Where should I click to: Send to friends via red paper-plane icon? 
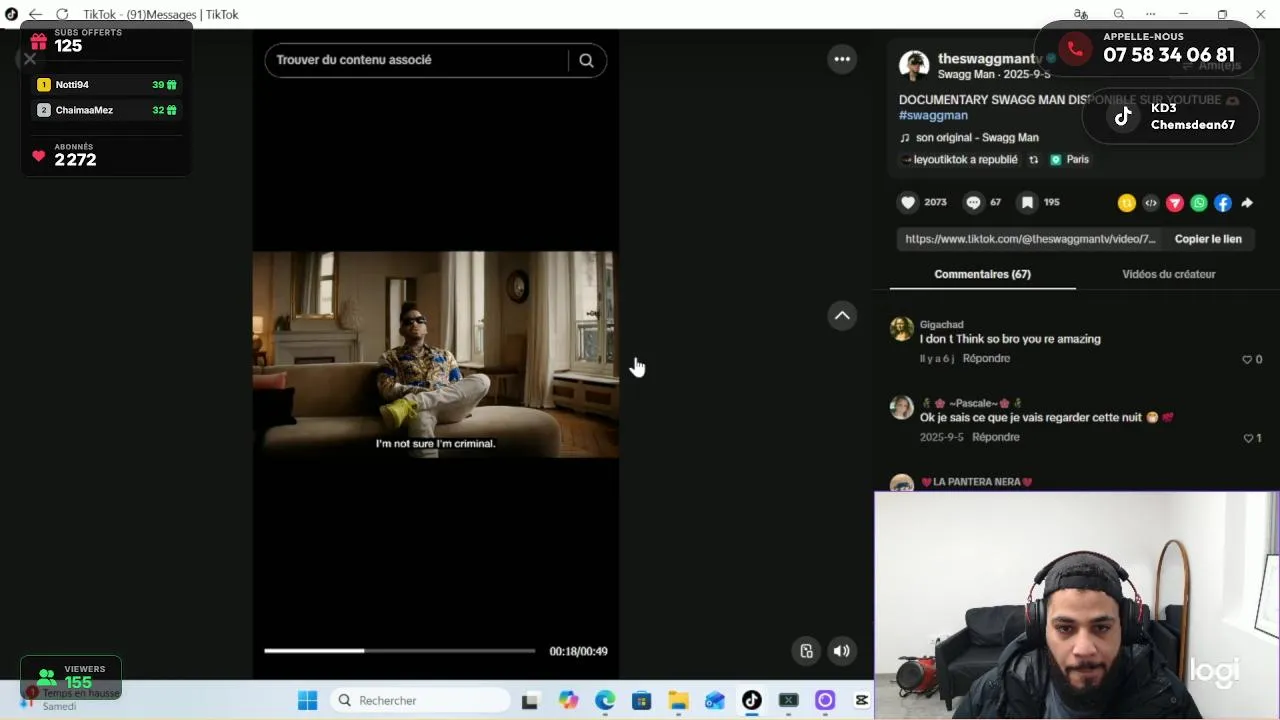click(1175, 203)
